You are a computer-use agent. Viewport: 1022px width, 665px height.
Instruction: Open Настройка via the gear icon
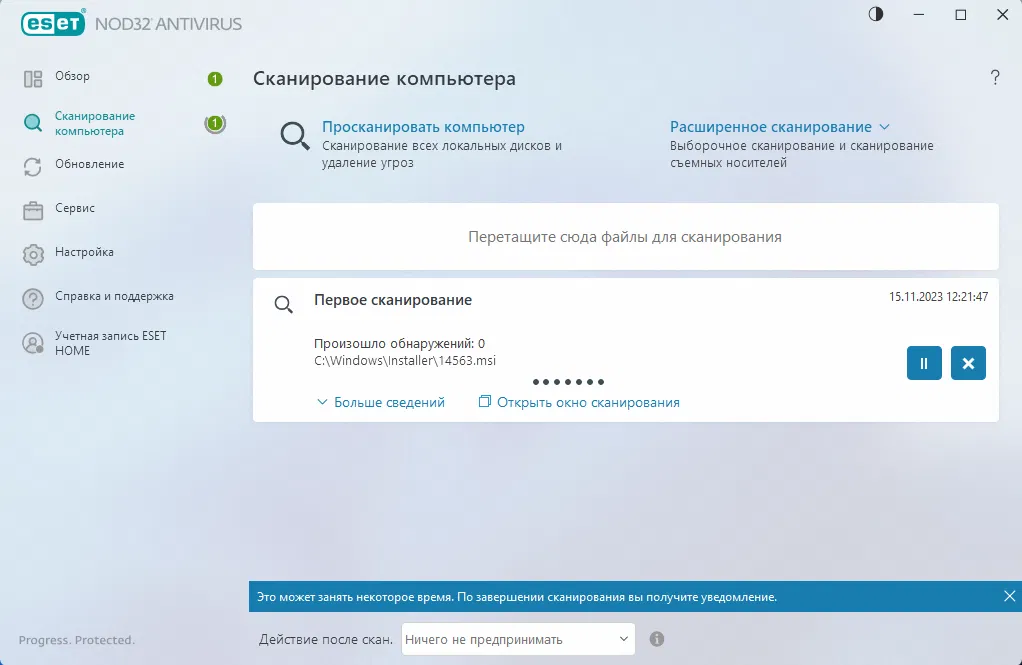point(33,255)
